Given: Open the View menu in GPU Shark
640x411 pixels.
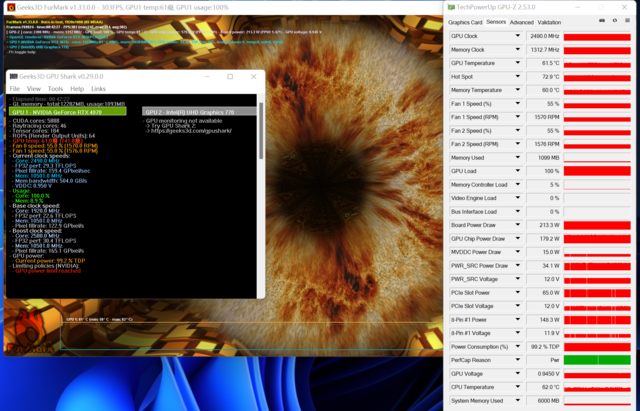Looking at the screenshot, I should tap(34, 89).
